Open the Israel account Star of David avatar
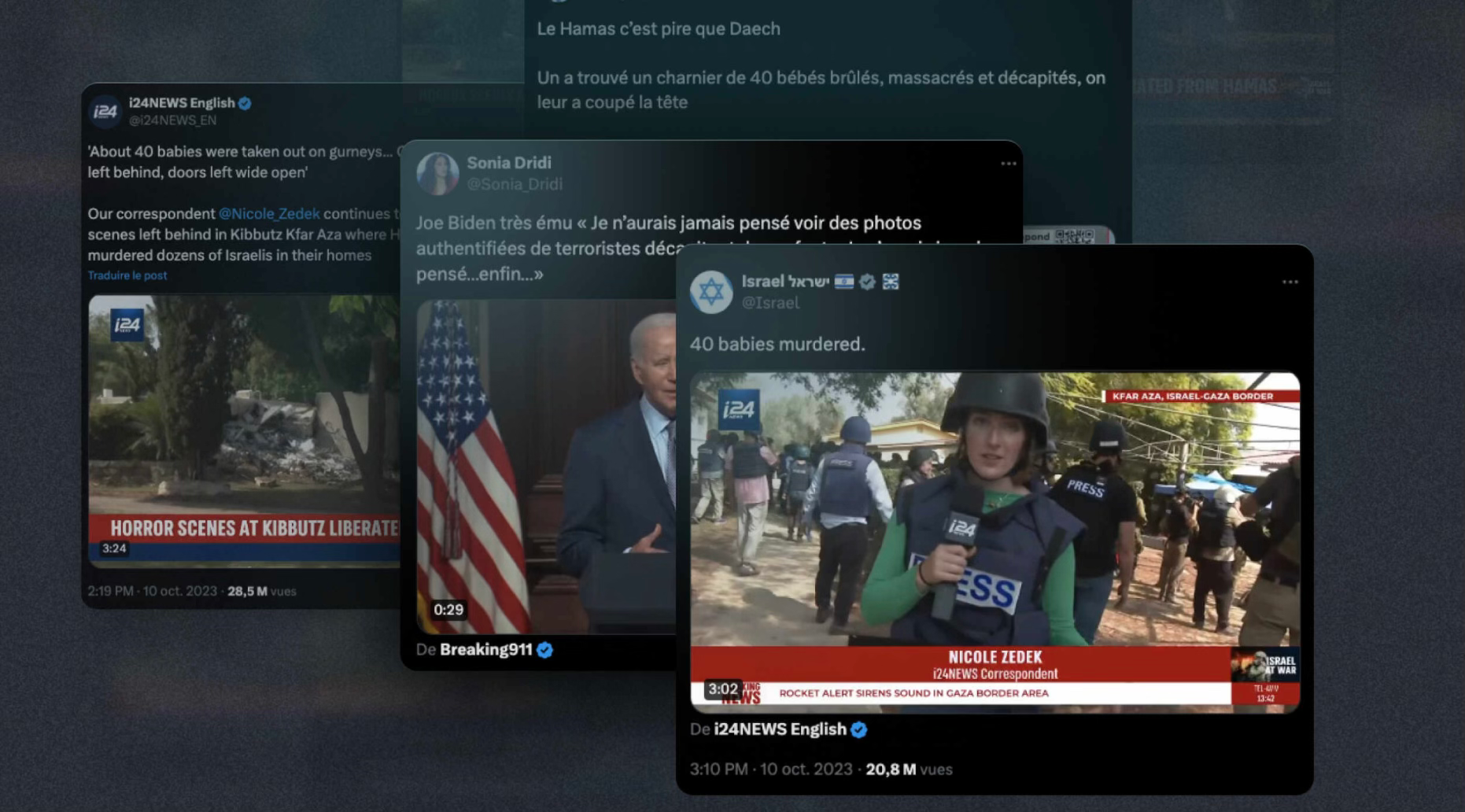The width and height of the screenshot is (1465, 812). (711, 292)
